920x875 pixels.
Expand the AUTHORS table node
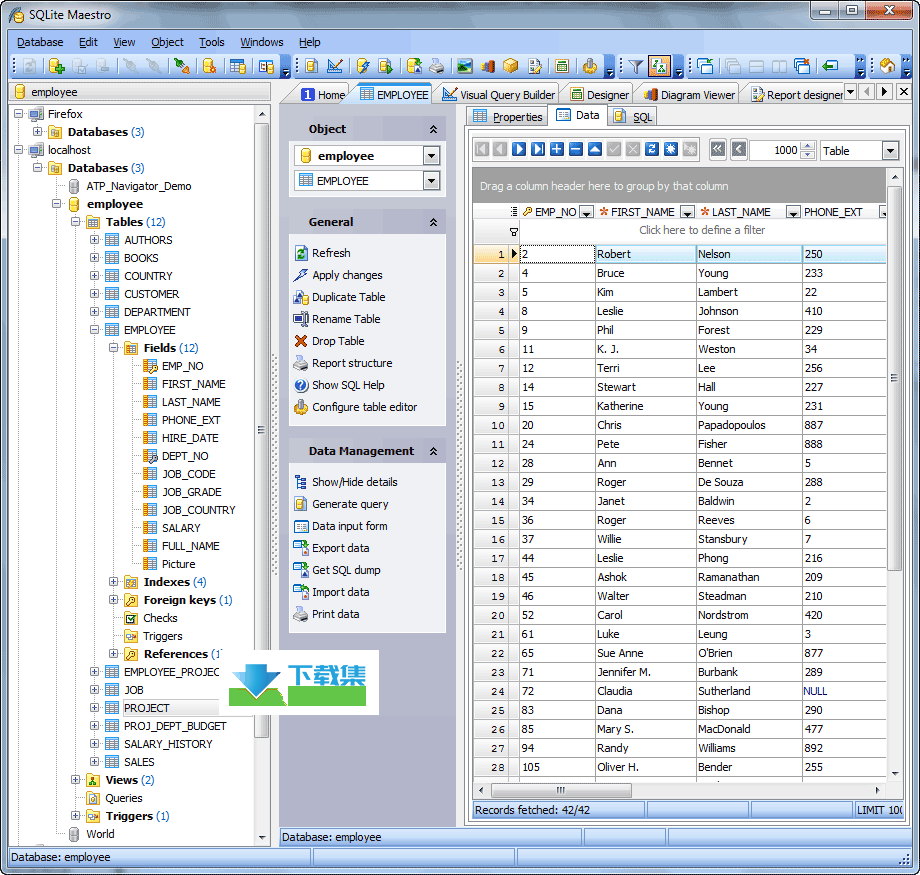click(94, 239)
